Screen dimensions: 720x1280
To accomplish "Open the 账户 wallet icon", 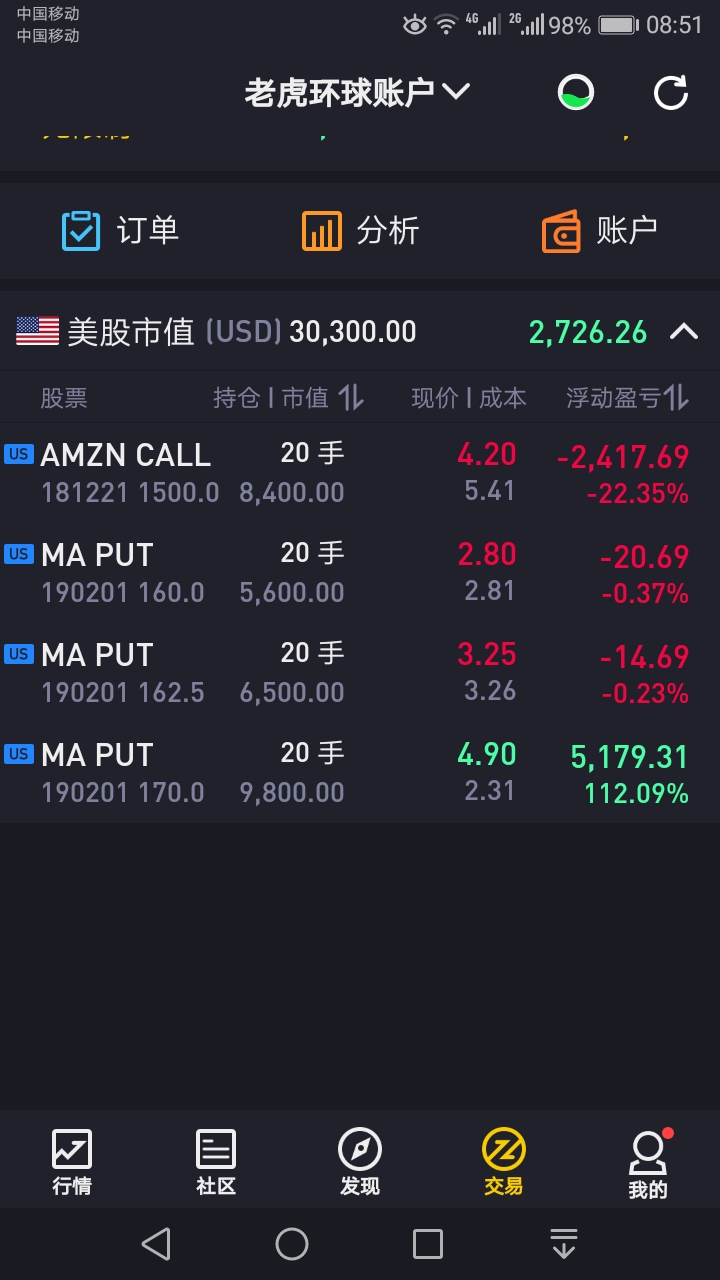I will click(x=561, y=231).
